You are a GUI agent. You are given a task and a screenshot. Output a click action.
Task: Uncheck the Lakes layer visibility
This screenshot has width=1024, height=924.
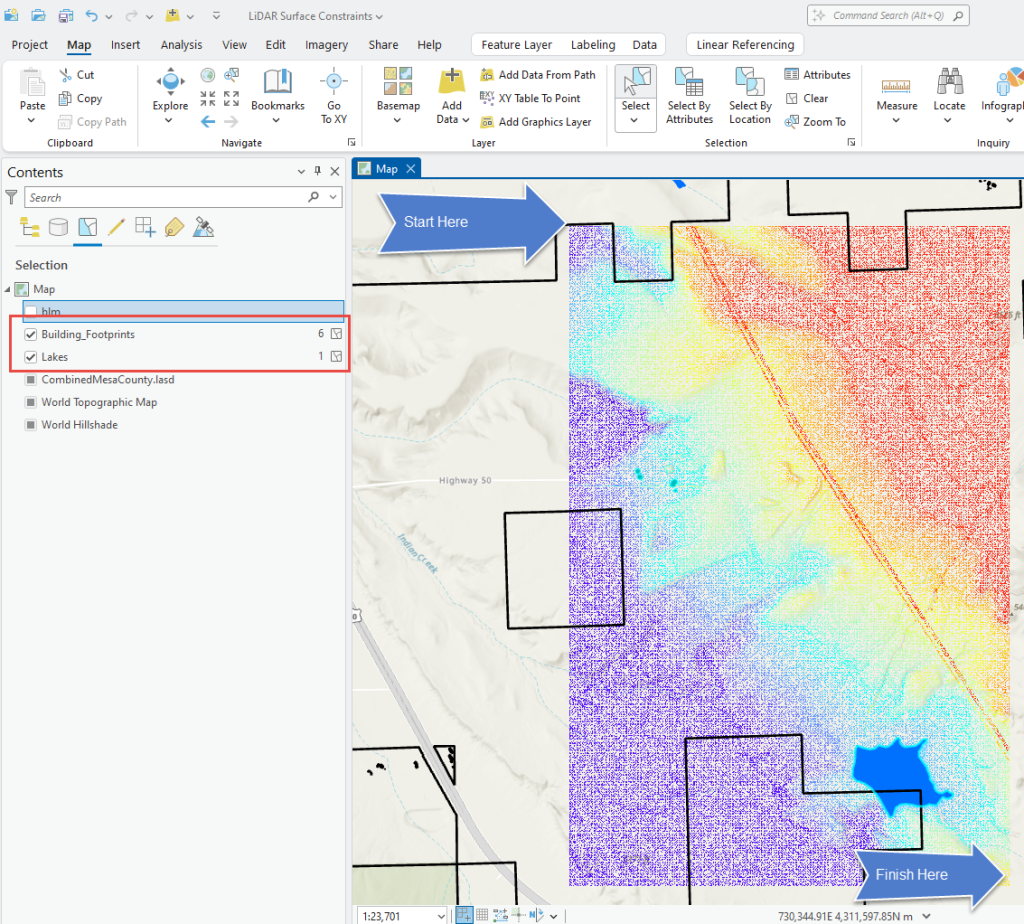(x=31, y=356)
